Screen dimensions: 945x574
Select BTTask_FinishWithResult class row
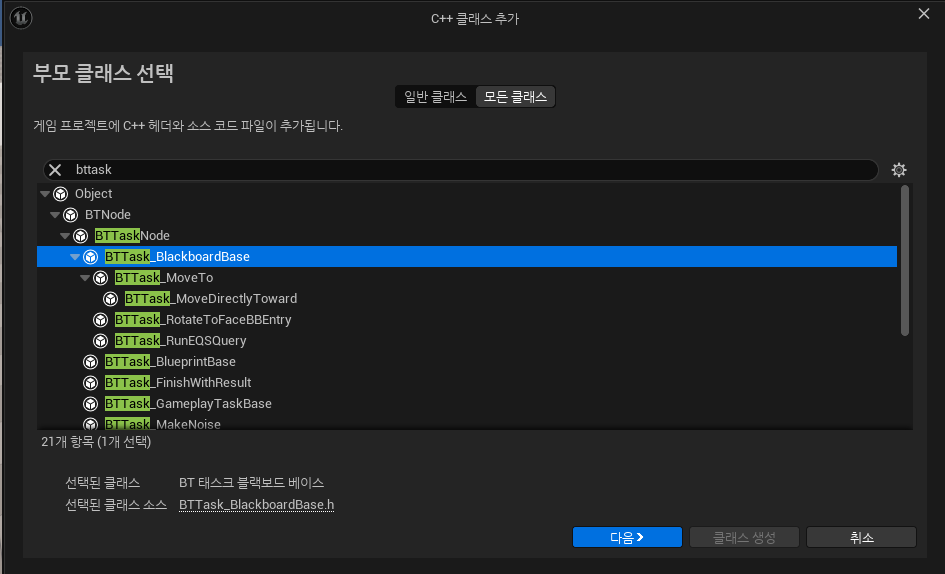pyautogui.click(x=467, y=383)
